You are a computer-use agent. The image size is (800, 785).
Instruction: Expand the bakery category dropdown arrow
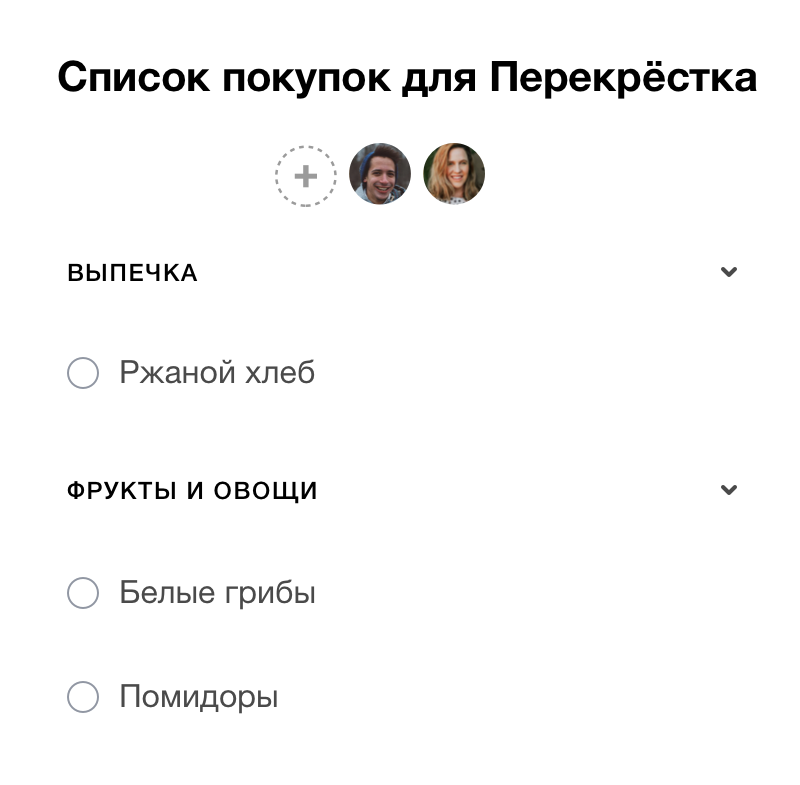(729, 271)
